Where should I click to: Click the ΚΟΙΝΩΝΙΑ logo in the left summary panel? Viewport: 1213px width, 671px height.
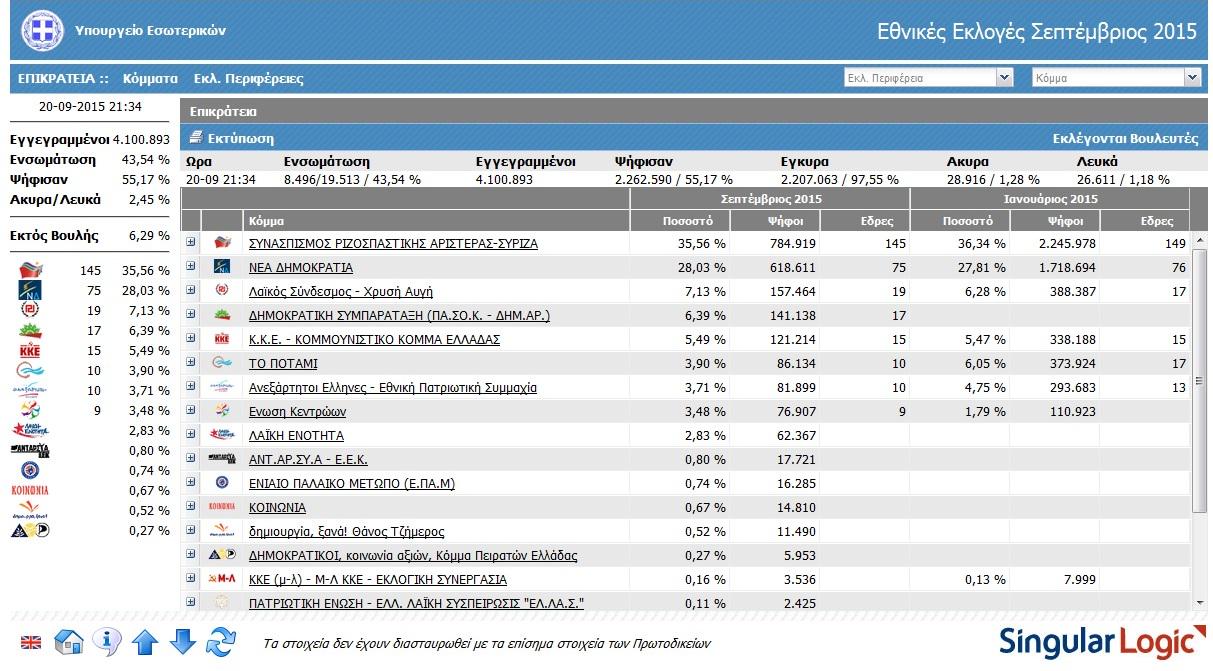(x=30, y=490)
